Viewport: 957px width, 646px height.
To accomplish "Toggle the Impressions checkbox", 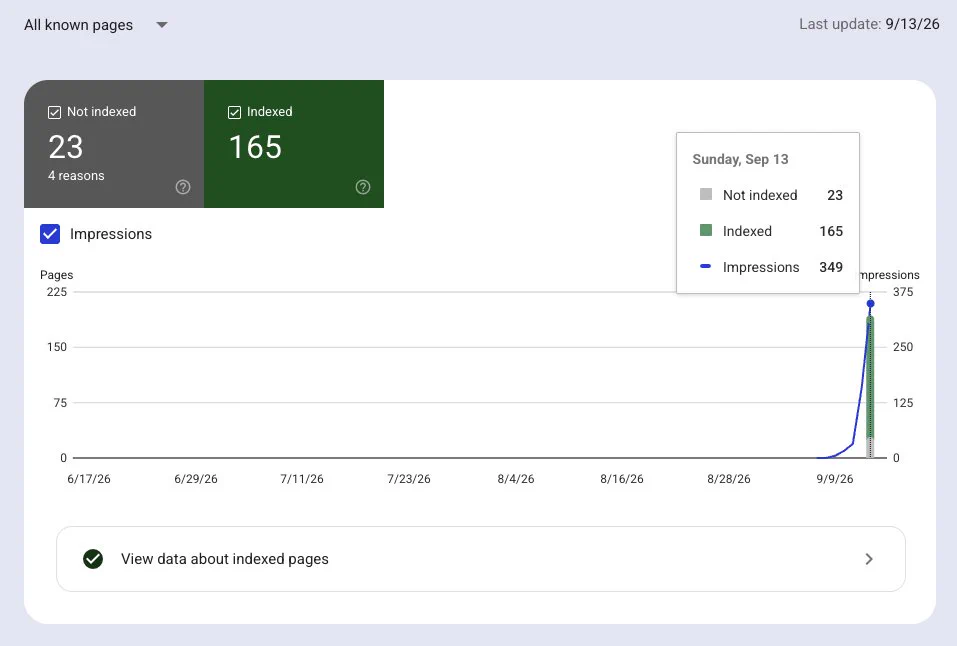I will click(50, 234).
